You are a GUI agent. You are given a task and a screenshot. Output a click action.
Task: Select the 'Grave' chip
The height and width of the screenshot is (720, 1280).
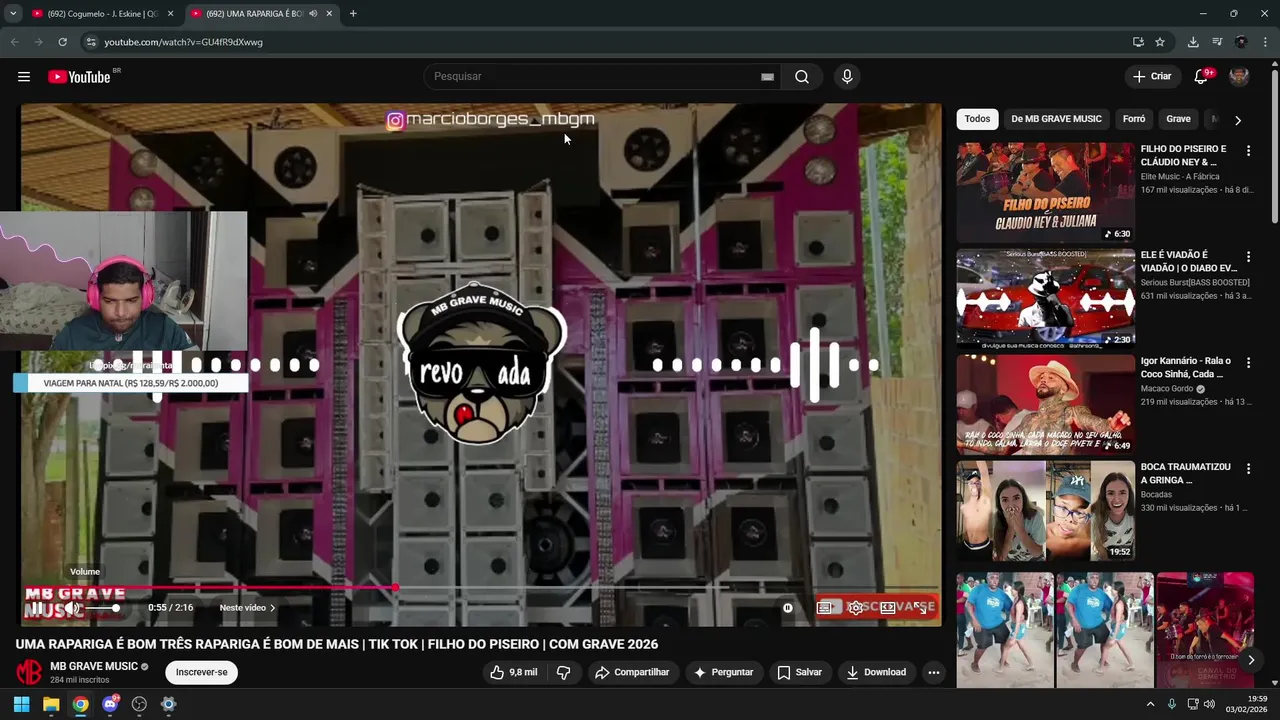(1178, 119)
